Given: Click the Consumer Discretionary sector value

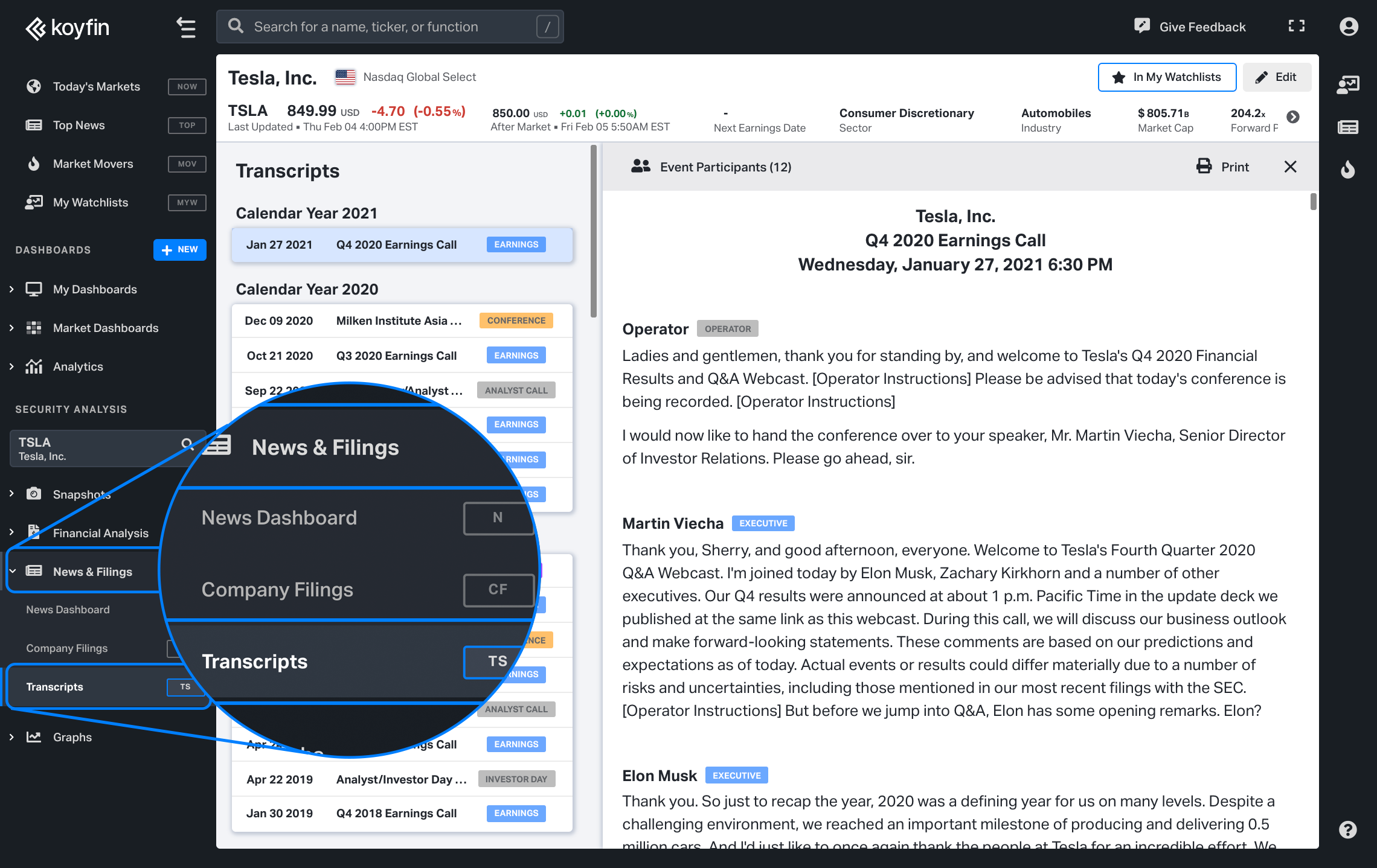Looking at the screenshot, I should tap(907, 113).
